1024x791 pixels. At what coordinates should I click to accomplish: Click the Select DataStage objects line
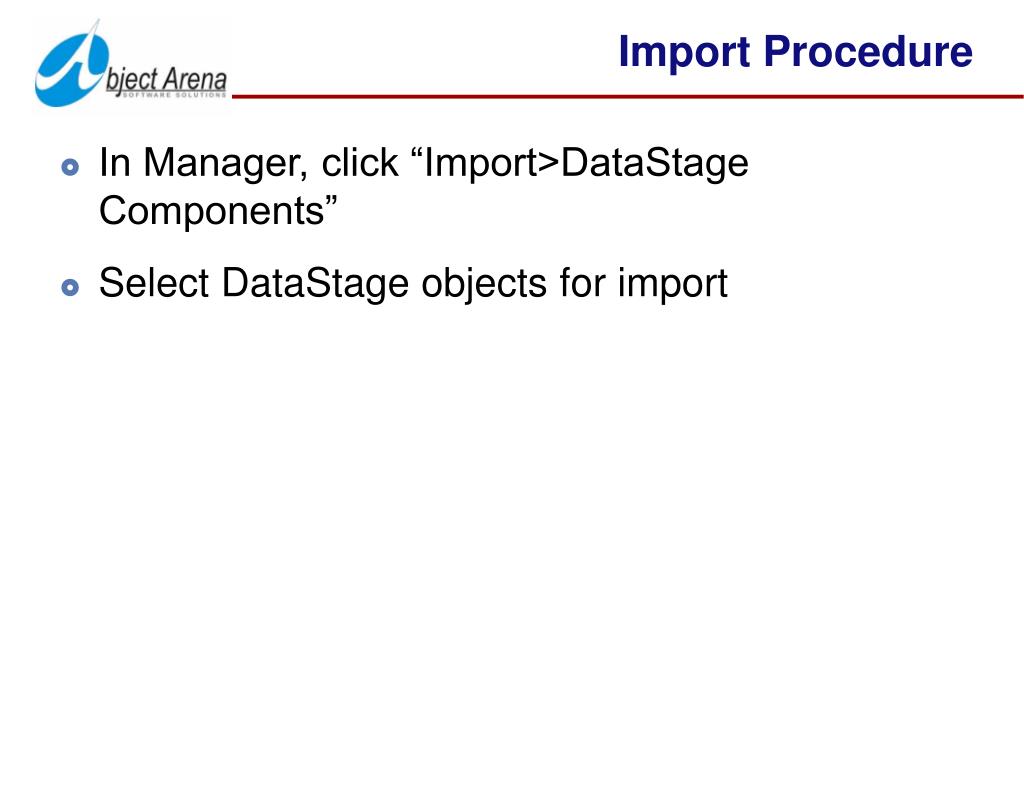pos(413,284)
